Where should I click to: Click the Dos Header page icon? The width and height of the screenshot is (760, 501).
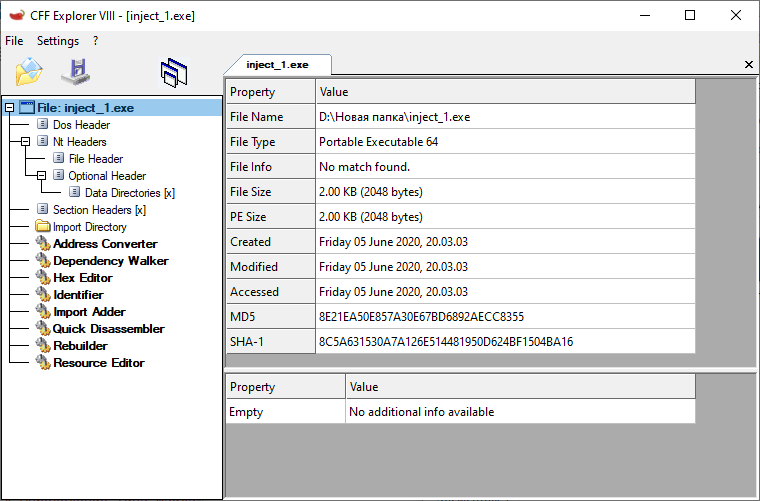click(x=43, y=124)
